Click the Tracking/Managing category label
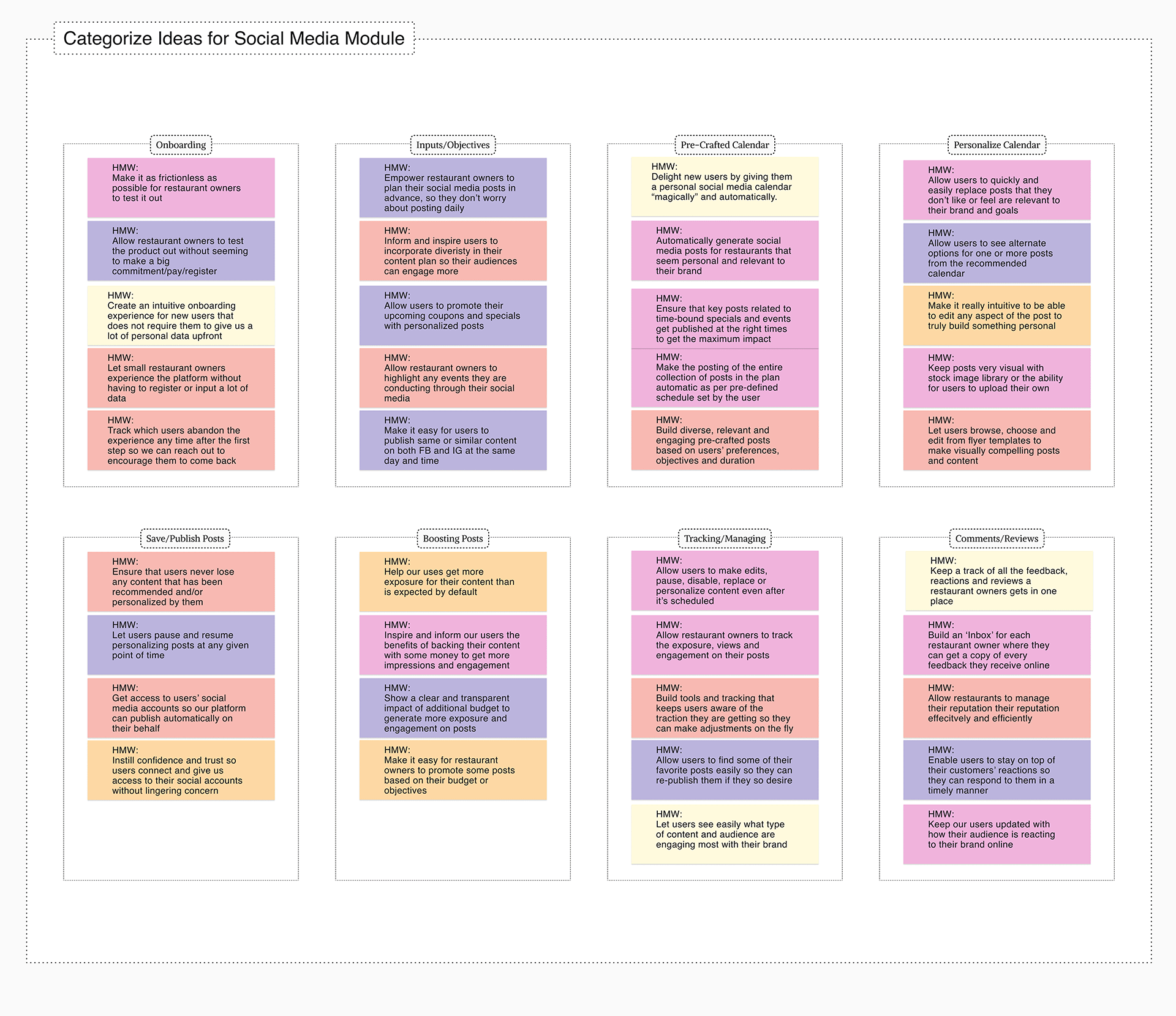The width and height of the screenshot is (1176, 1016). click(x=725, y=539)
